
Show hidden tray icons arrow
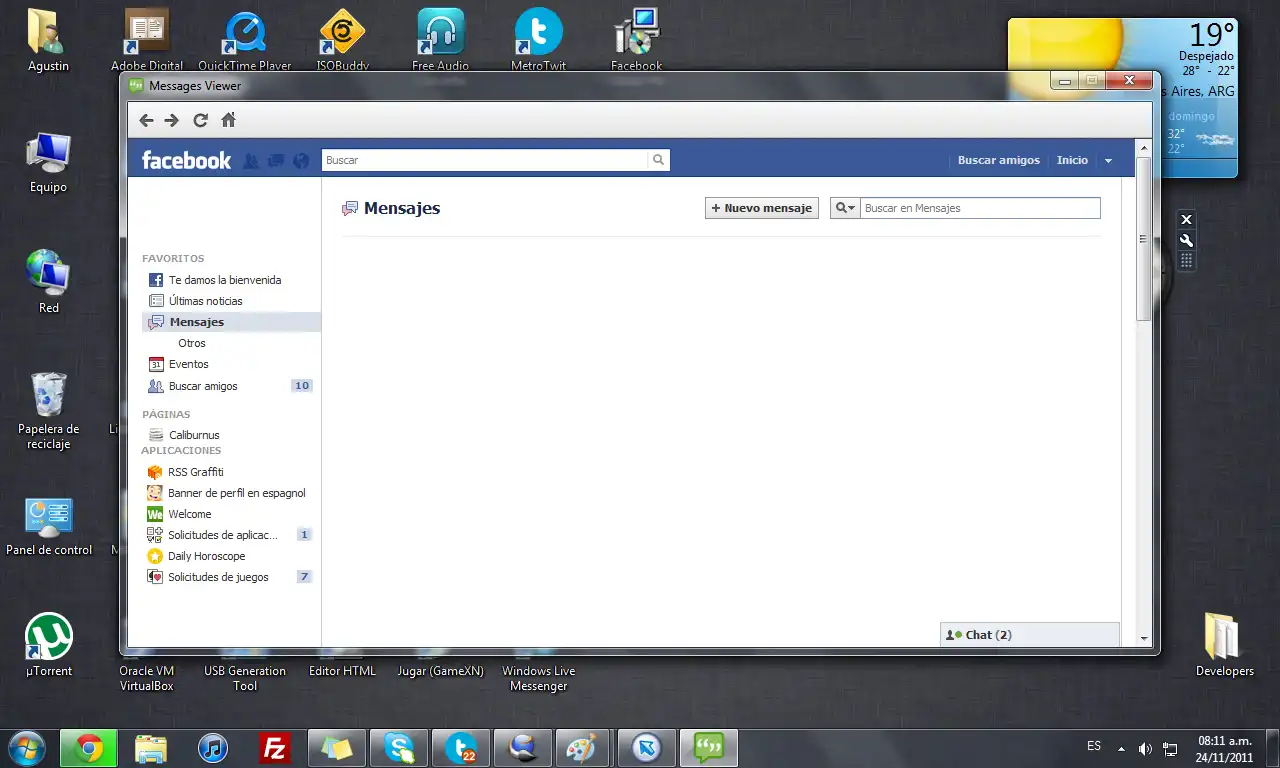[x=1121, y=748]
